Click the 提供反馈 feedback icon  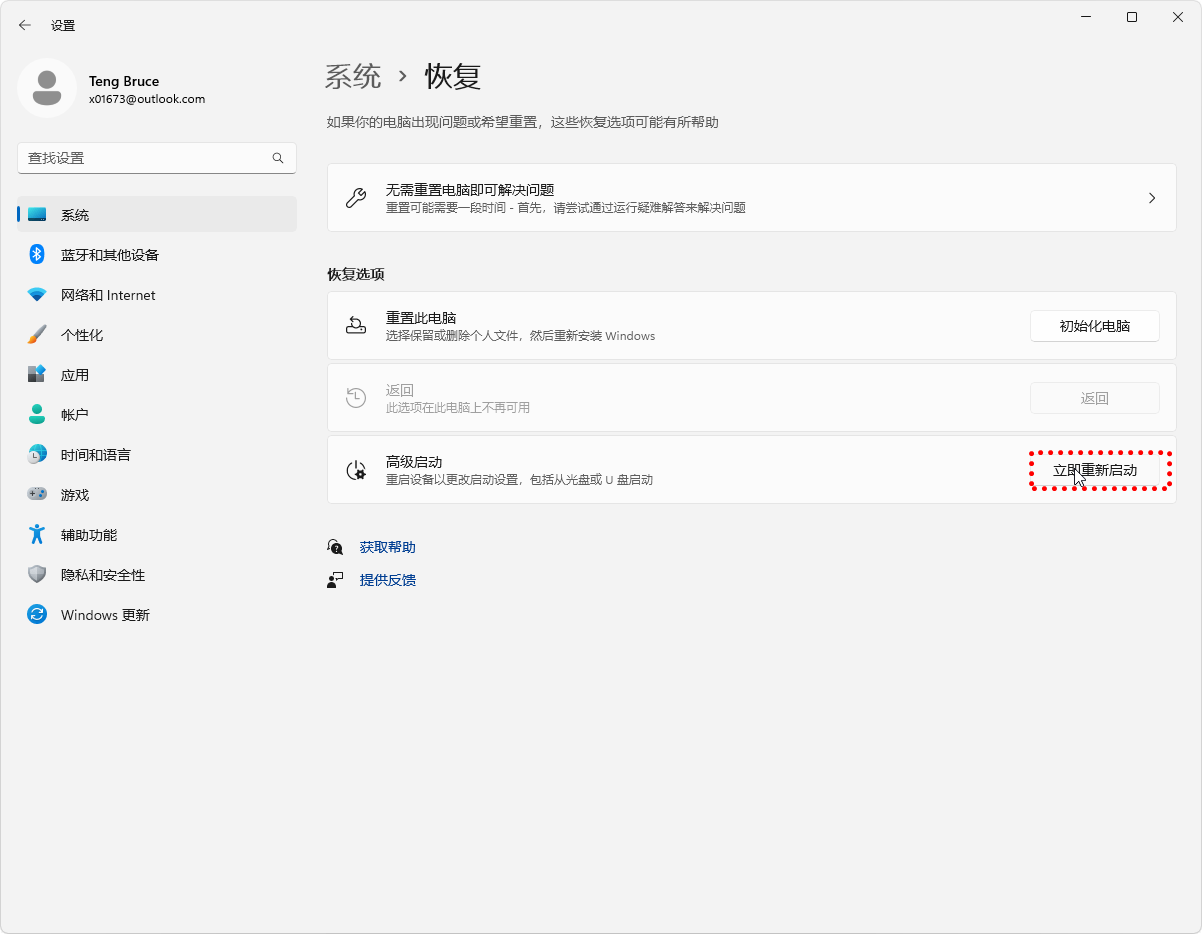[335, 580]
